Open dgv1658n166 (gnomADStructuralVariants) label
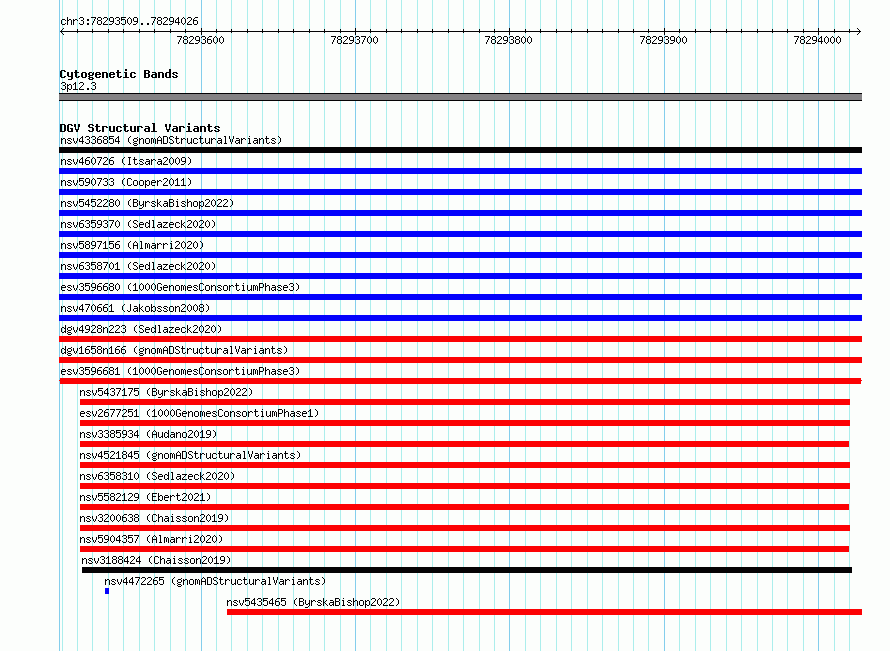 174,350
